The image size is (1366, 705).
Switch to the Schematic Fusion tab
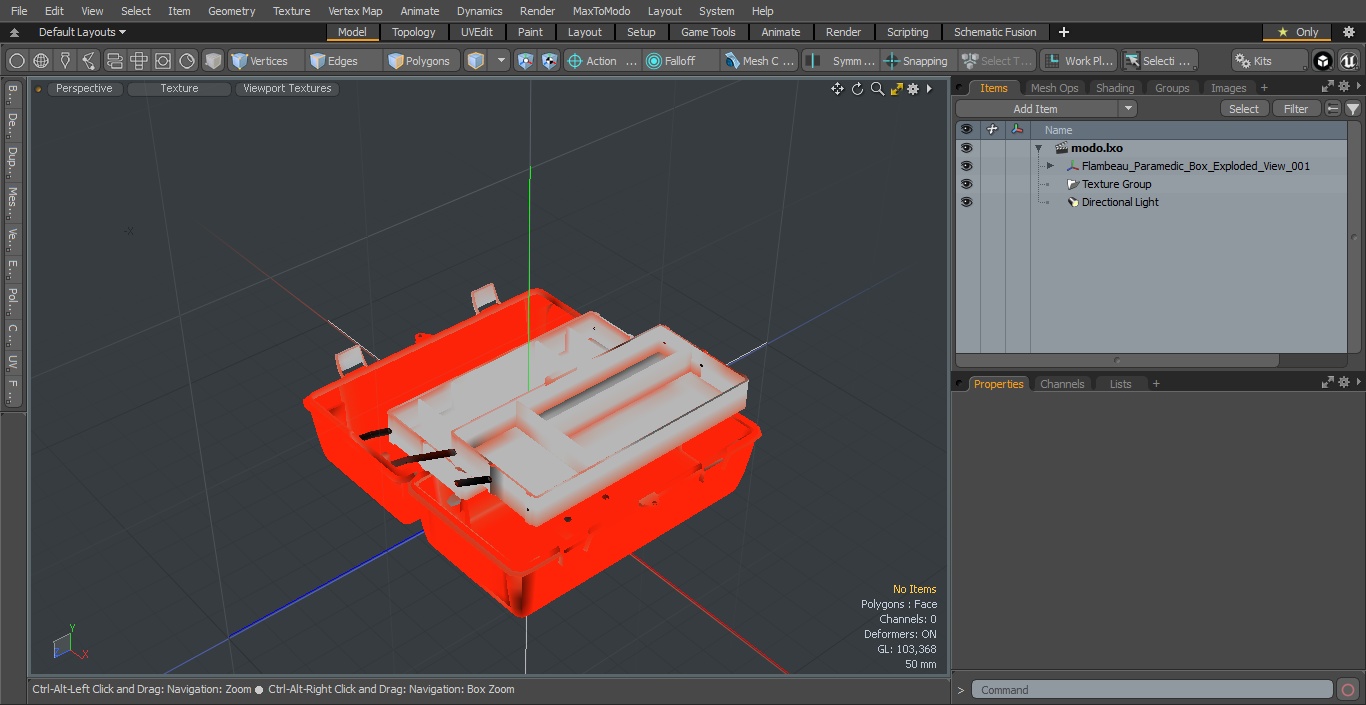pos(995,32)
